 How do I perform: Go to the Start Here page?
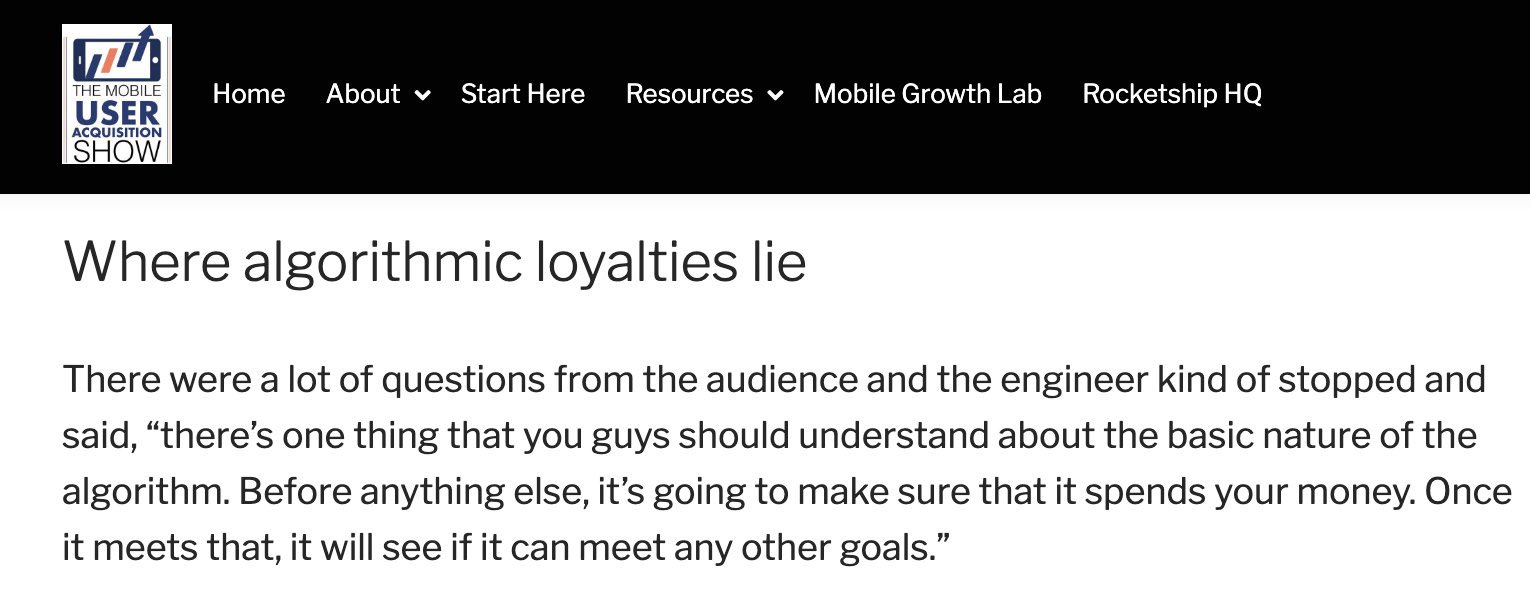(x=523, y=94)
